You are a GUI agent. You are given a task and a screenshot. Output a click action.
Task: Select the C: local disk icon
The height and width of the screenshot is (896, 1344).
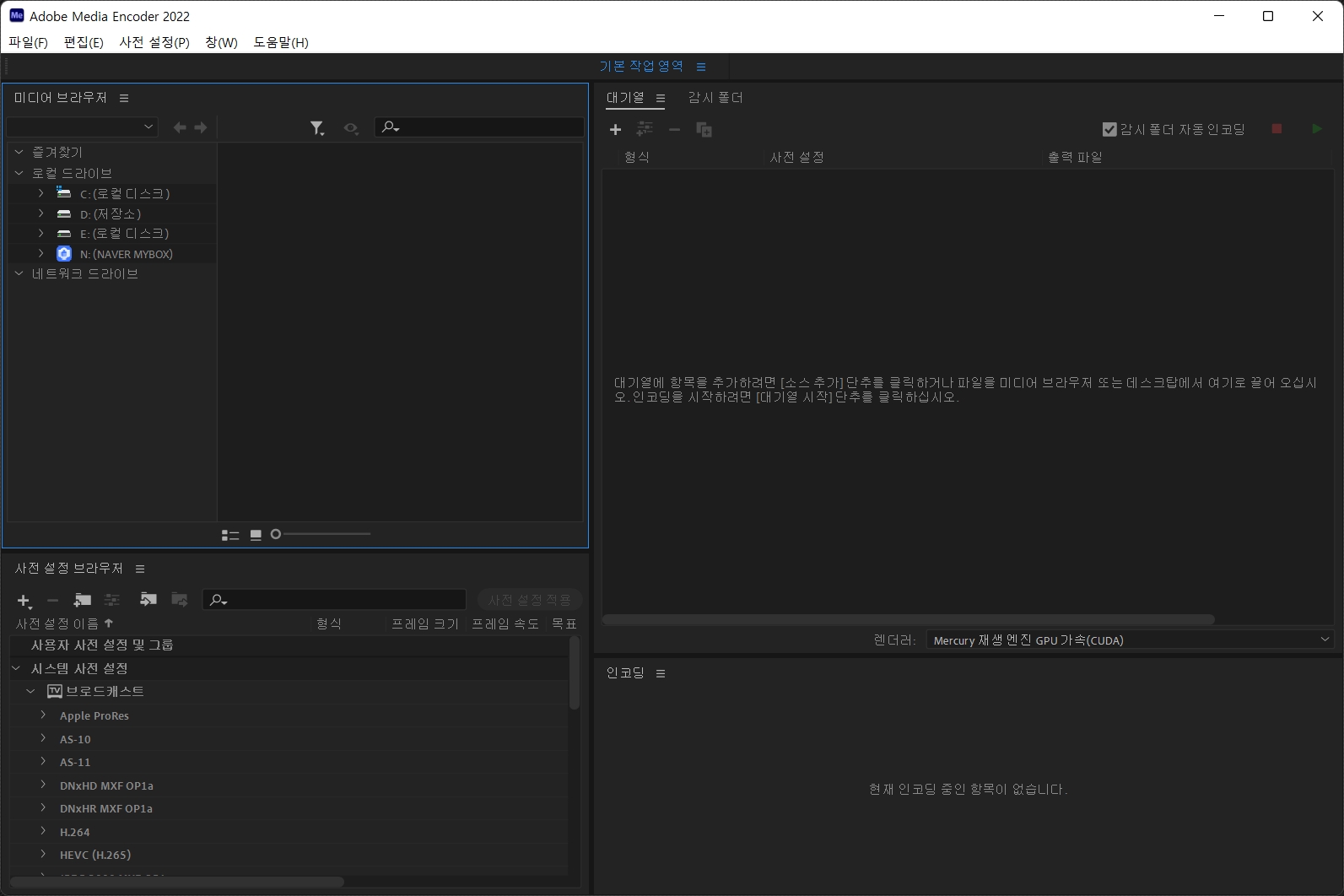[x=64, y=193]
